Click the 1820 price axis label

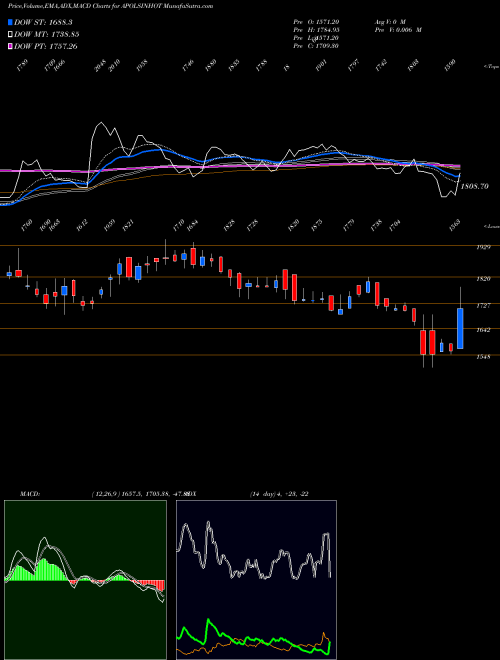tap(483, 279)
